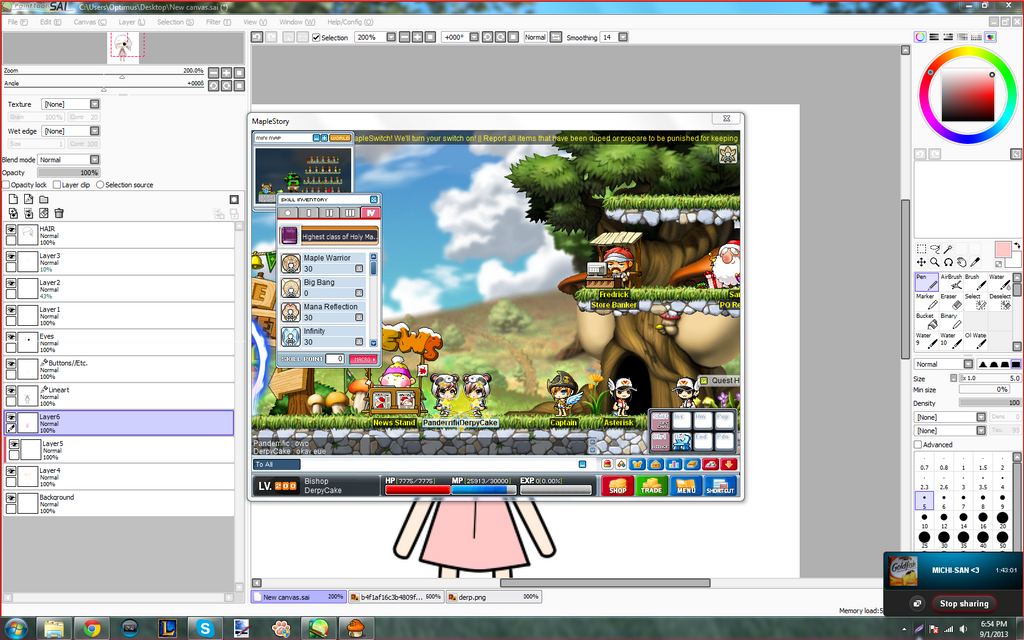Viewport: 1024px width, 640px height.
Task: Open the Smoothing value dropdown
Action: [623, 37]
